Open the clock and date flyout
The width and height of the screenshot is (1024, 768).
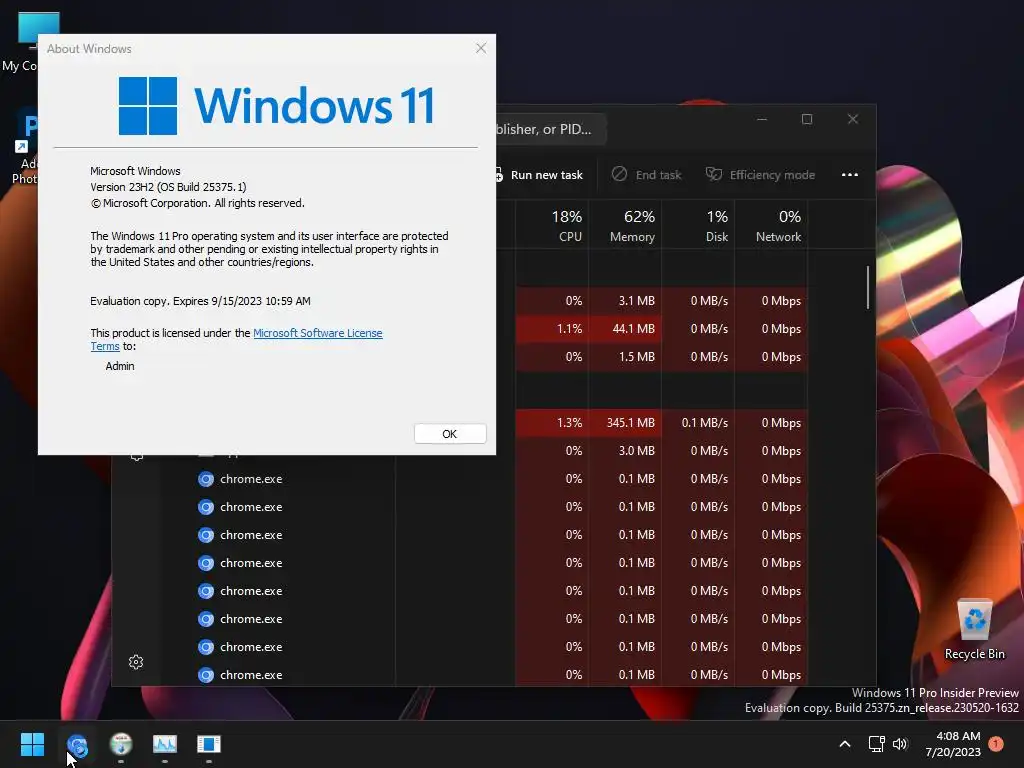coord(953,744)
